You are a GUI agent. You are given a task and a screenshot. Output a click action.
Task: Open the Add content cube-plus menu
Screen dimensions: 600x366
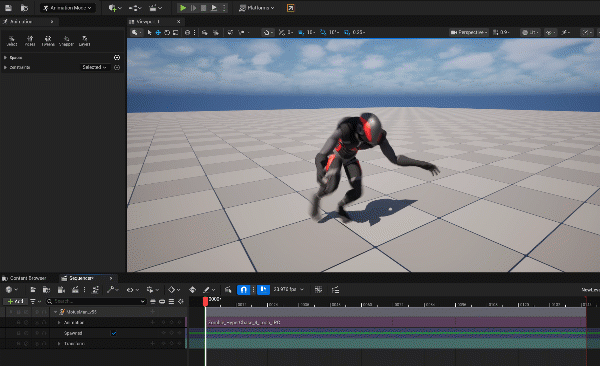pyautogui.click(x=114, y=8)
